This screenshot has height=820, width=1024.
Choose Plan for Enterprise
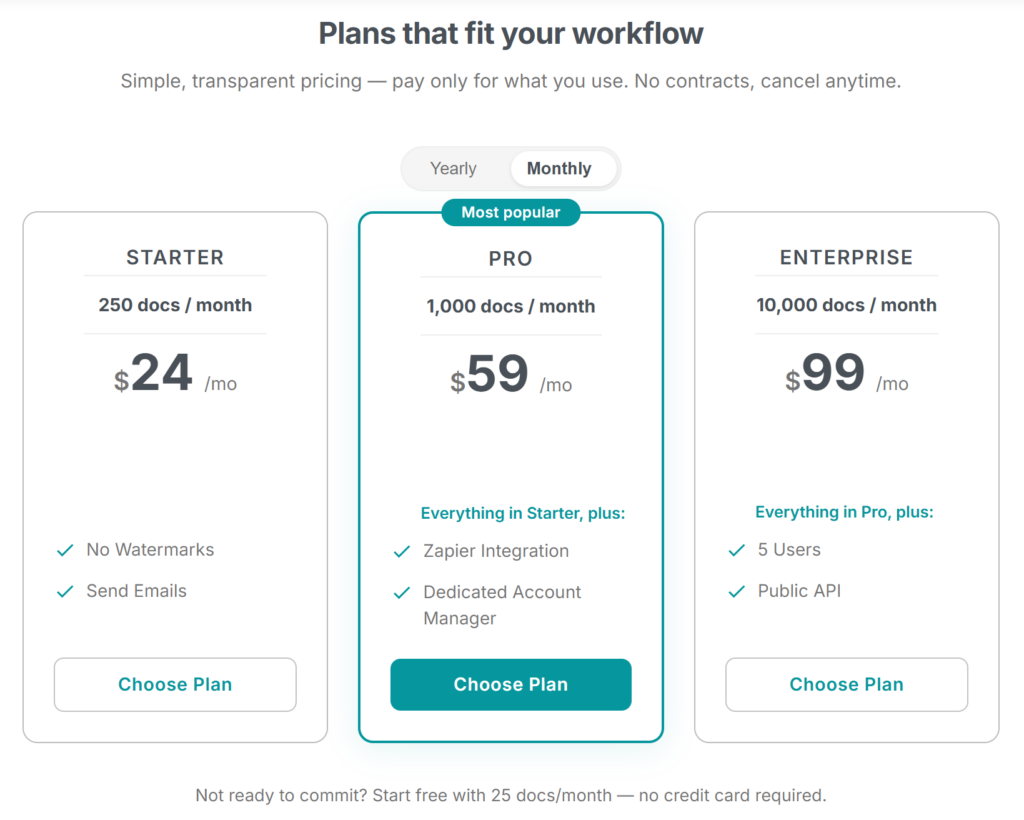coord(846,684)
